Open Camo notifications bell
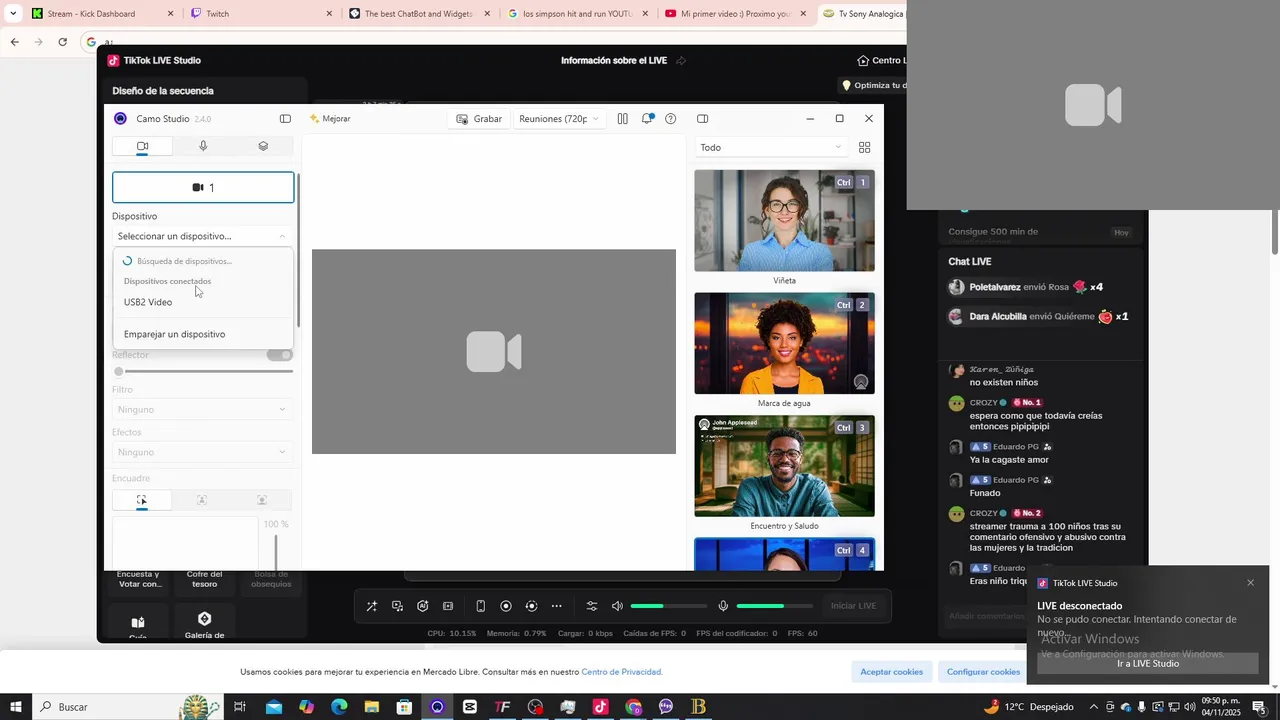The height and width of the screenshot is (720, 1280). click(647, 119)
